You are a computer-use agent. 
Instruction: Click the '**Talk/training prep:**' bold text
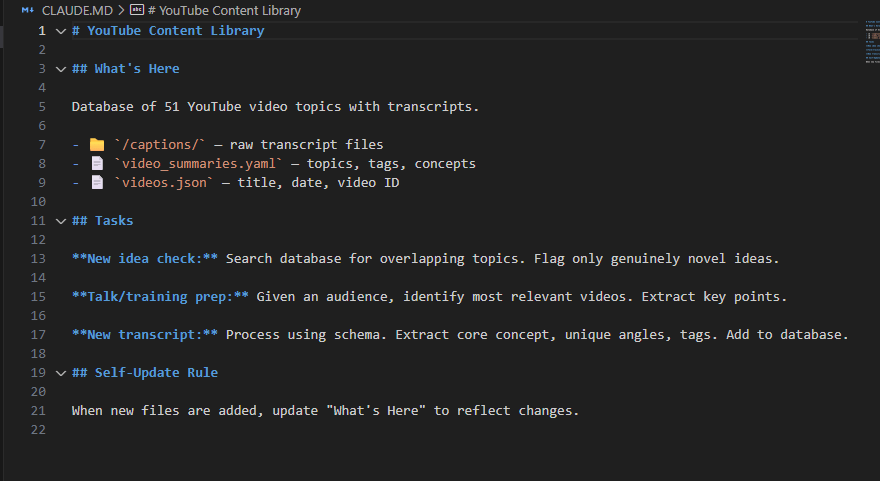coord(160,297)
